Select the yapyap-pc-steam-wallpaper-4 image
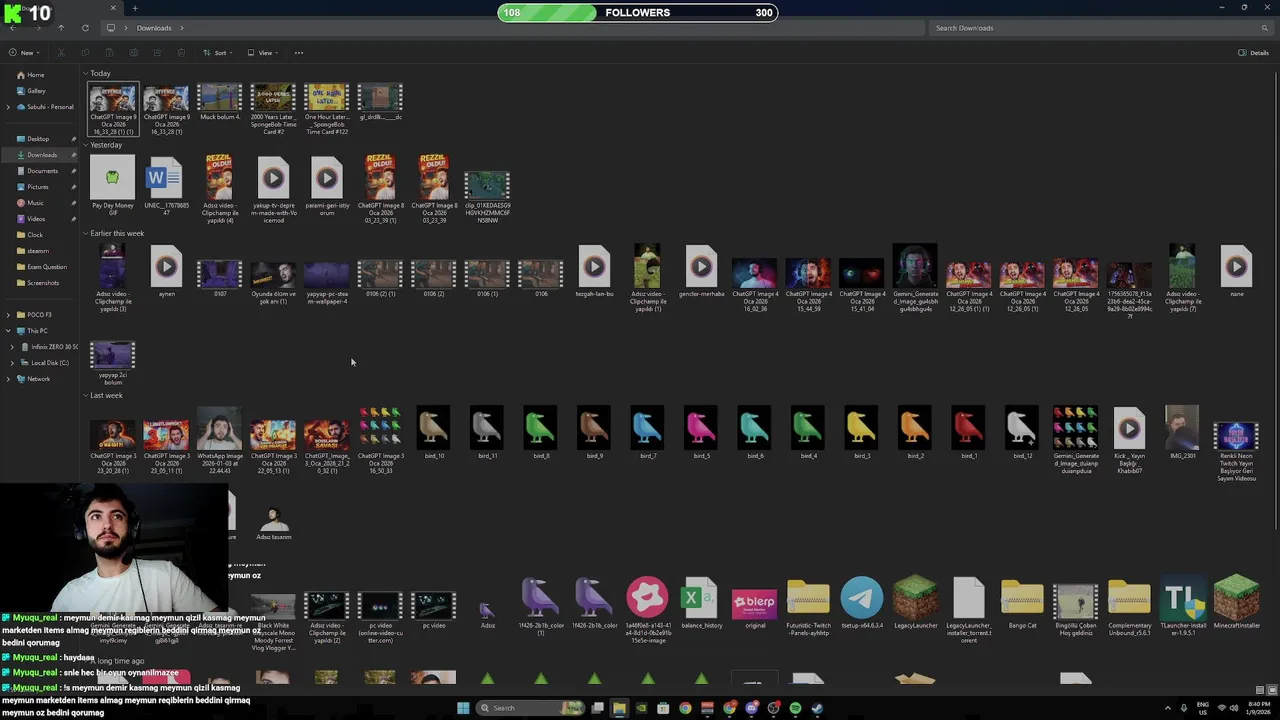The image size is (1280, 720). pyautogui.click(x=326, y=282)
